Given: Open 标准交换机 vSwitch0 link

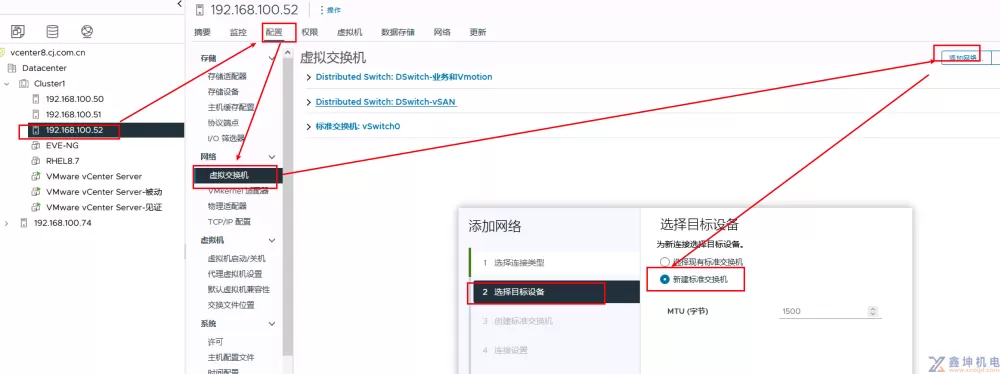Looking at the screenshot, I should click(358, 126).
